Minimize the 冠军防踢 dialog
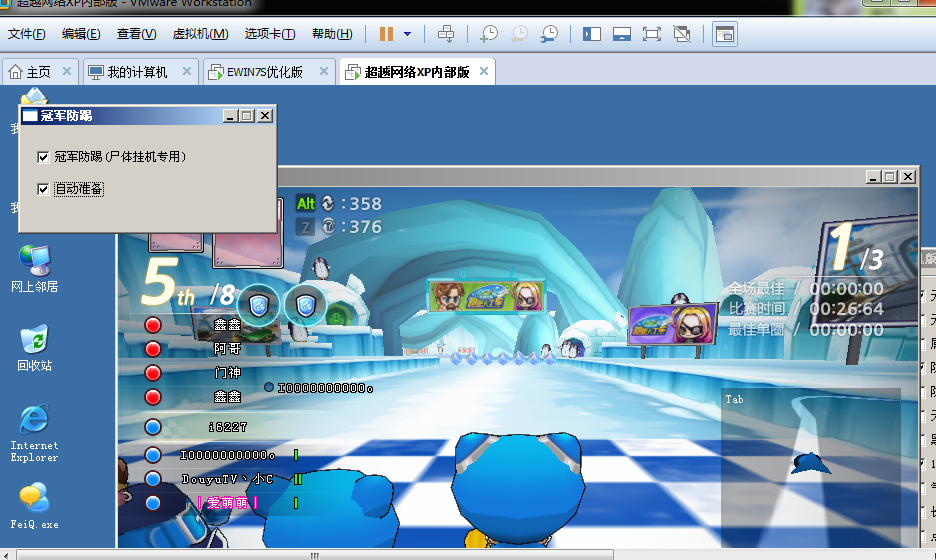 230,116
